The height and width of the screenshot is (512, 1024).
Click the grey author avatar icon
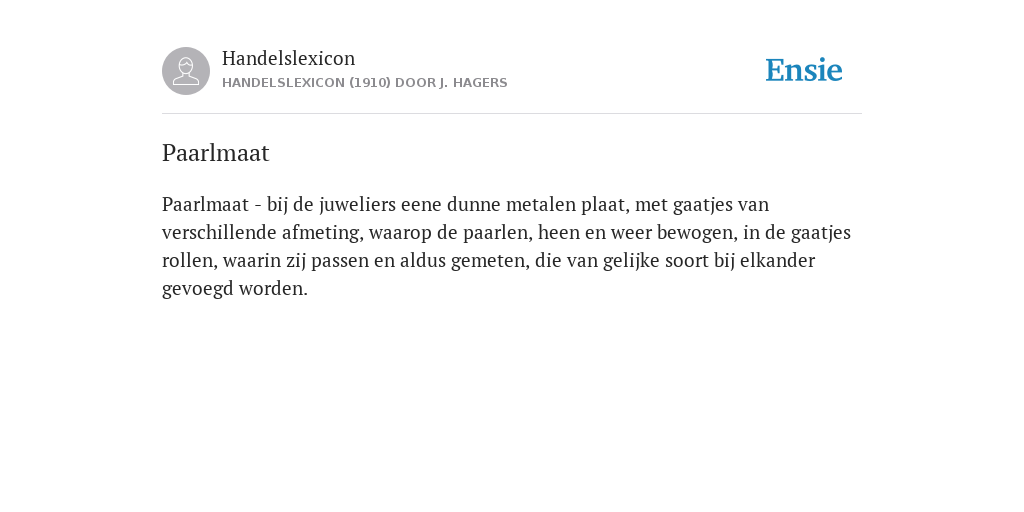pyautogui.click(x=186, y=71)
